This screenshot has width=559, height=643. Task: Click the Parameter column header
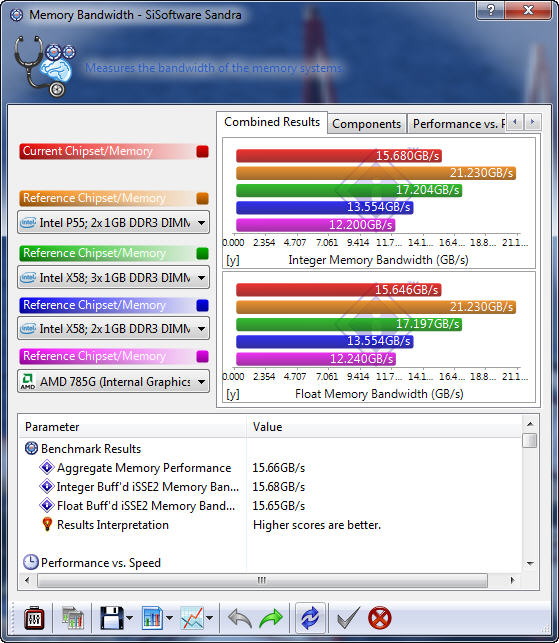(132, 427)
